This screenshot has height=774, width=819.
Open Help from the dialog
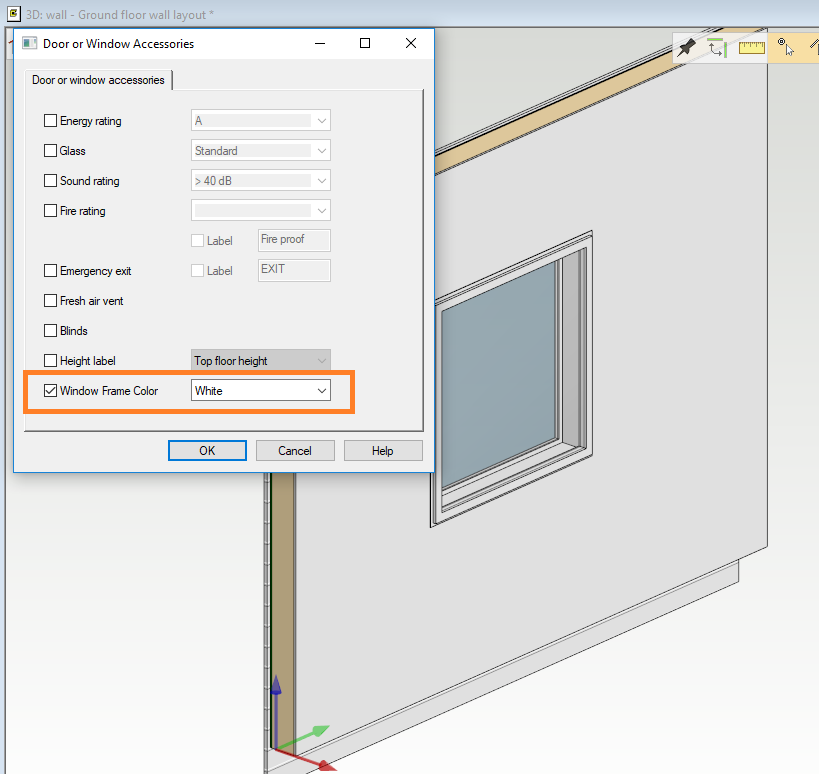(383, 451)
